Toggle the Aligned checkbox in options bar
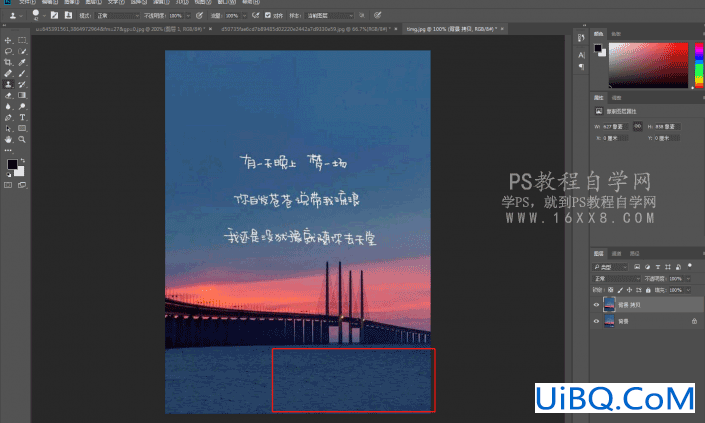705x423 pixels. (x=268, y=15)
